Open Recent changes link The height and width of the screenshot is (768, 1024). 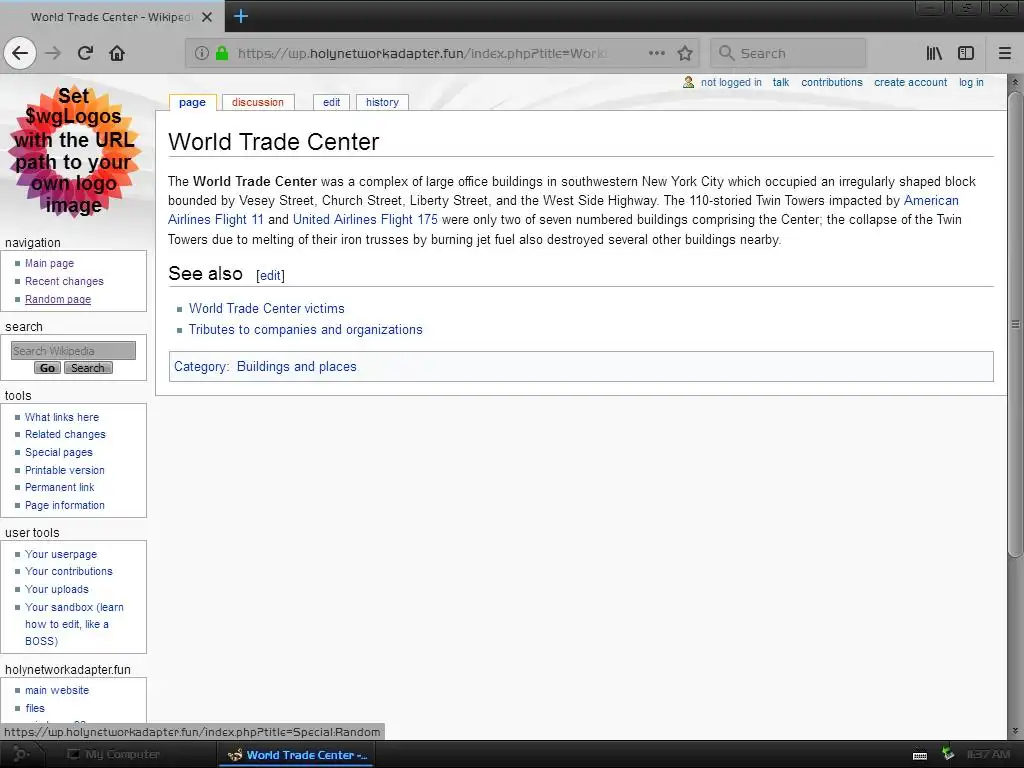(x=64, y=281)
